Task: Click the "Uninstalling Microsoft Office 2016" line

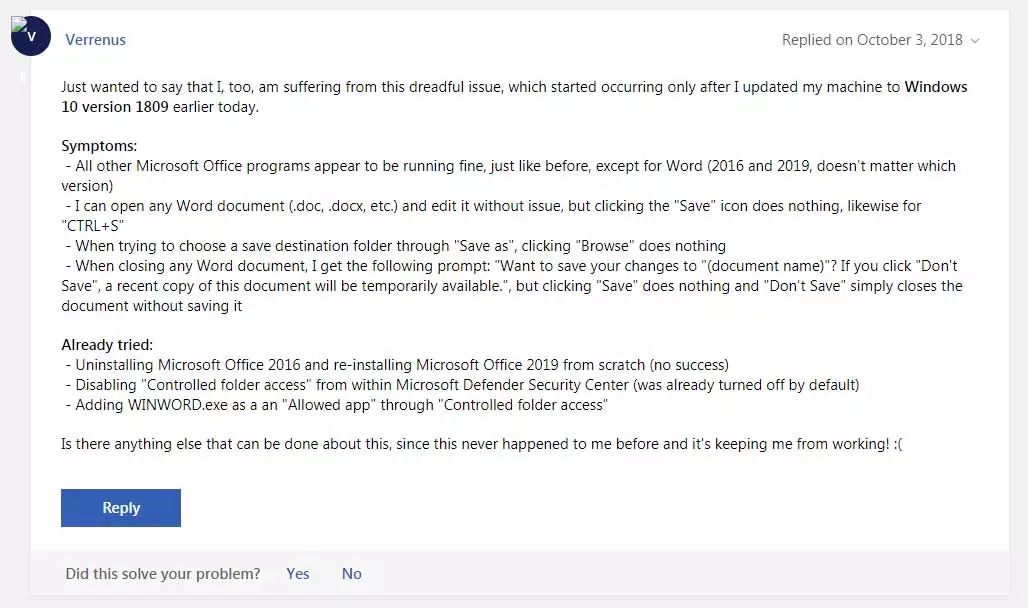Action: coord(400,365)
